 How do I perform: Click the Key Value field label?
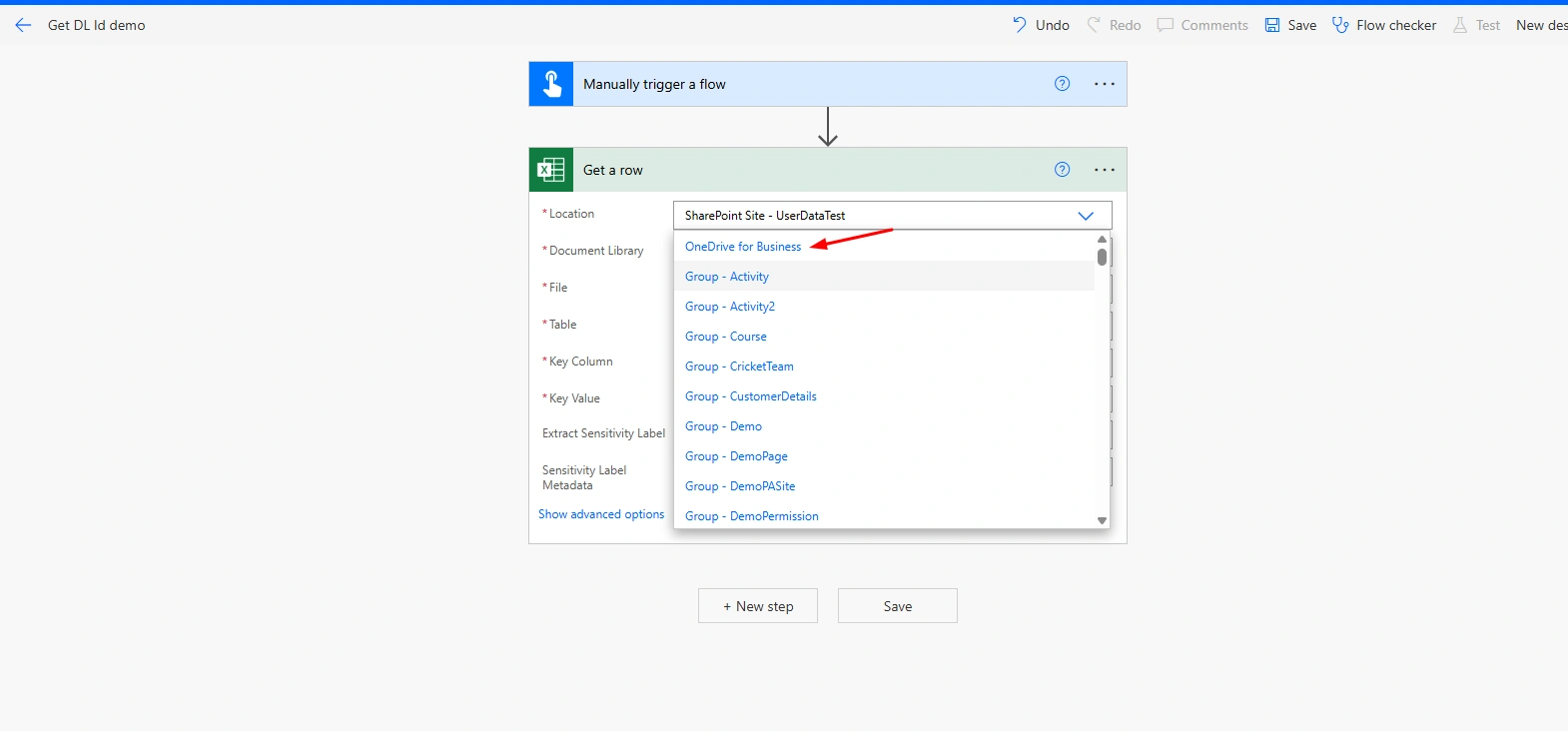[574, 398]
